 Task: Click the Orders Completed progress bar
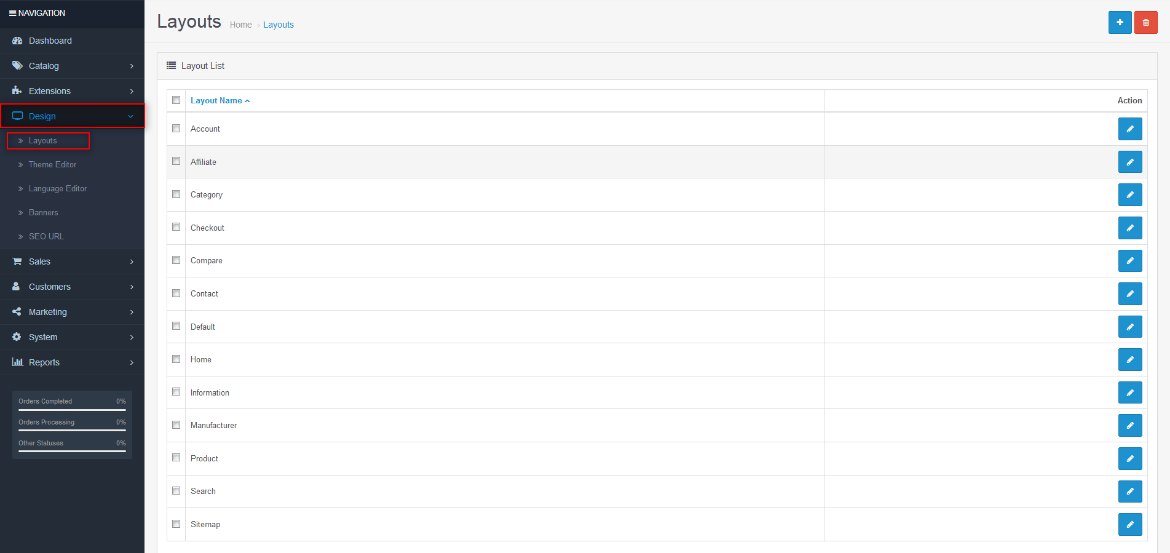(x=72, y=410)
